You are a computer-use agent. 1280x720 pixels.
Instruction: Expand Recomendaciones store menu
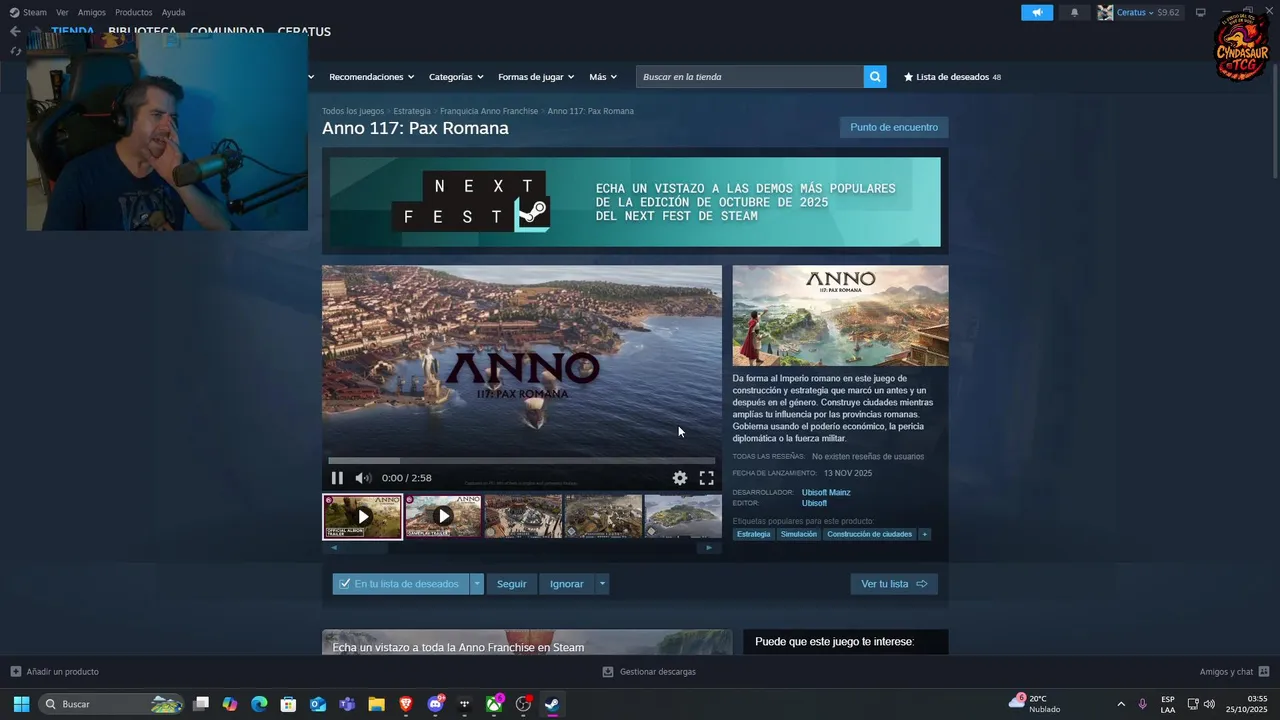coord(371,77)
